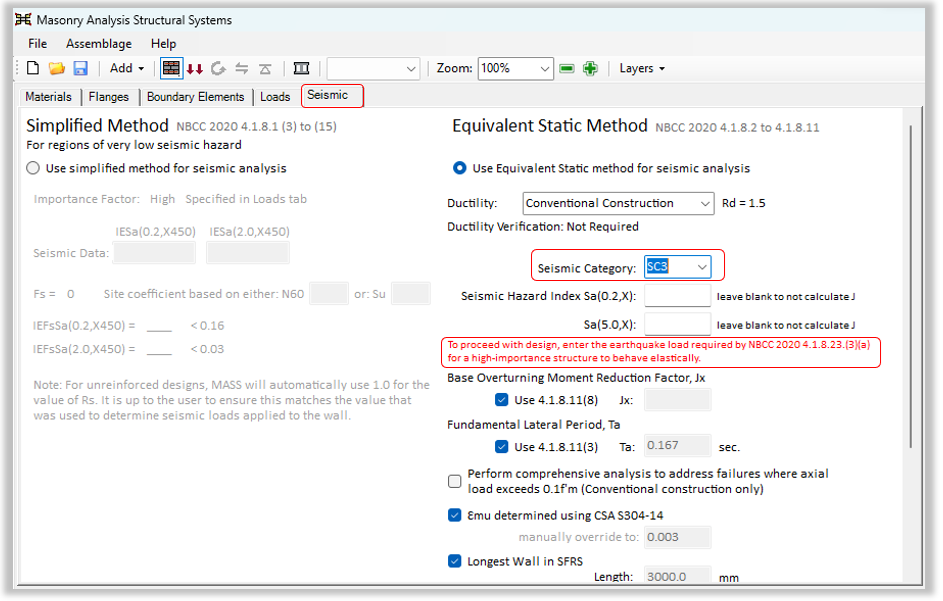Click the green zoom in plus icon
The width and height of the screenshot is (943, 601).
pyautogui.click(x=591, y=69)
